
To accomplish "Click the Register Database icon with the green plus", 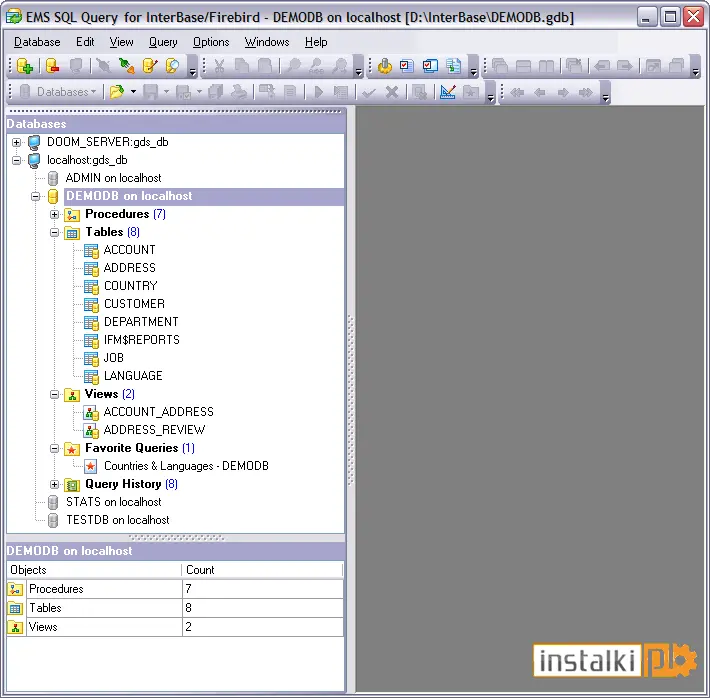I will coord(25,66).
